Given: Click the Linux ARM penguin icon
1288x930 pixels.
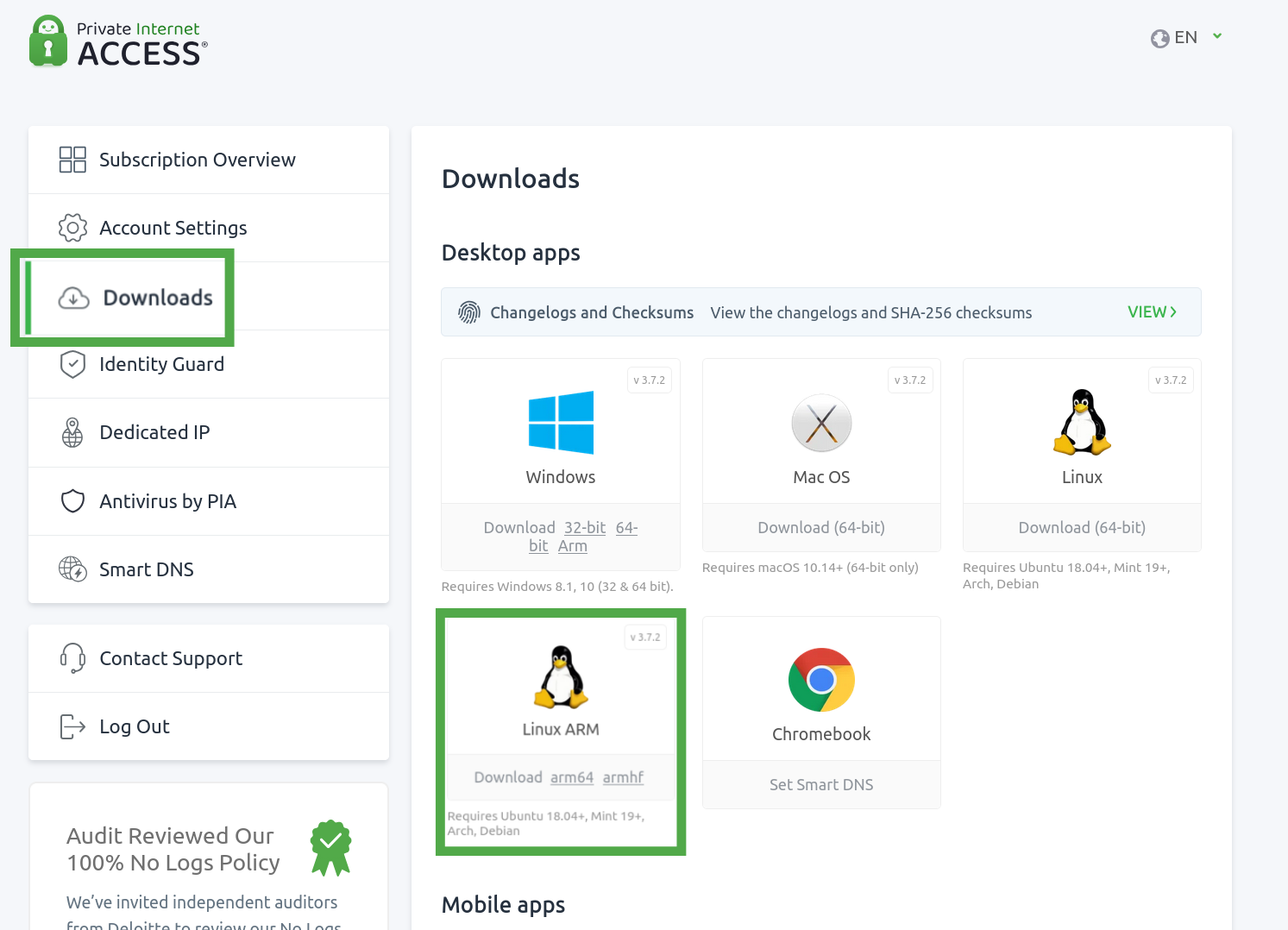Looking at the screenshot, I should [x=561, y=677].
